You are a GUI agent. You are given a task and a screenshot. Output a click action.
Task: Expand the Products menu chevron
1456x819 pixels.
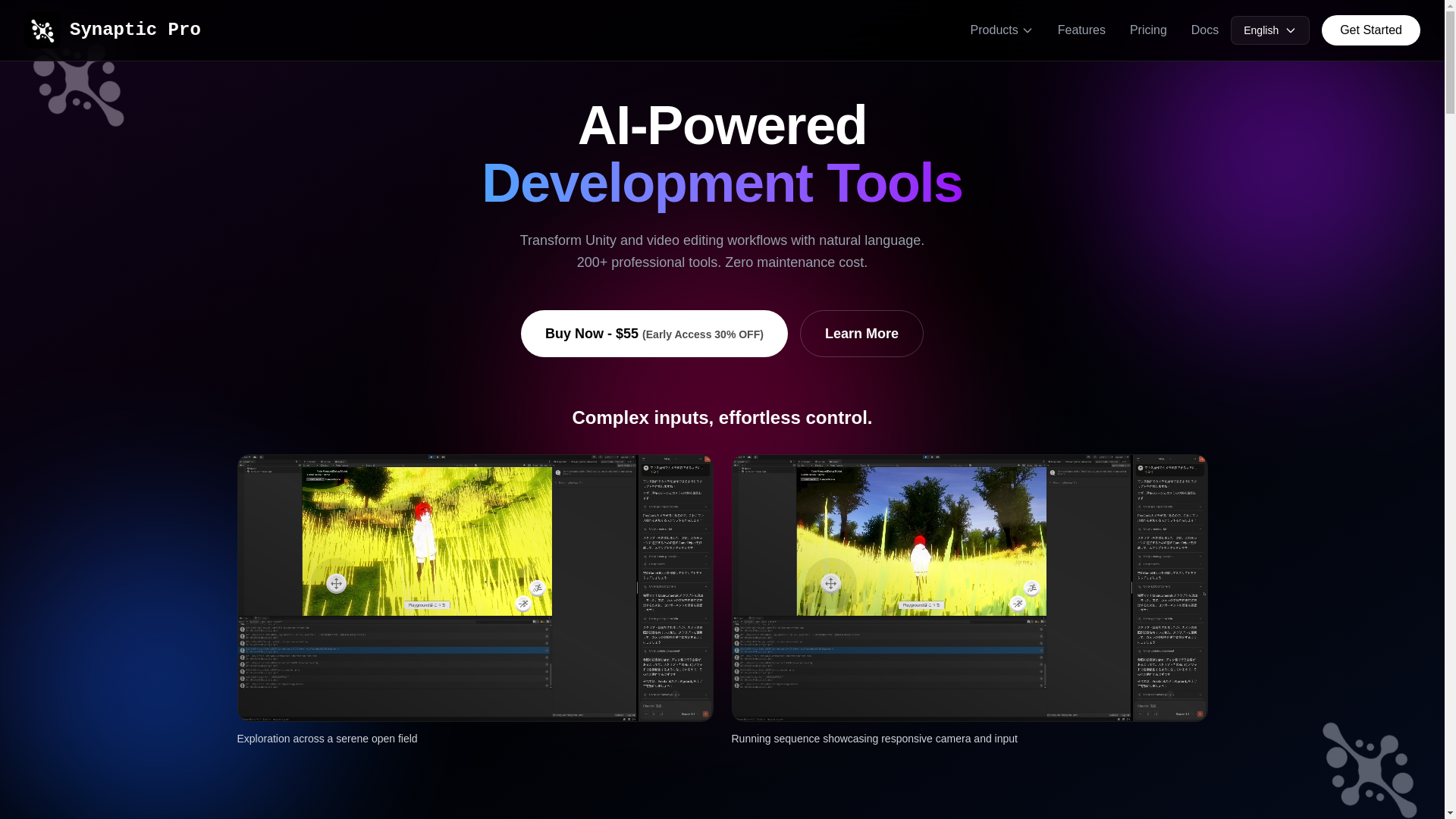tap(1028, 31)
